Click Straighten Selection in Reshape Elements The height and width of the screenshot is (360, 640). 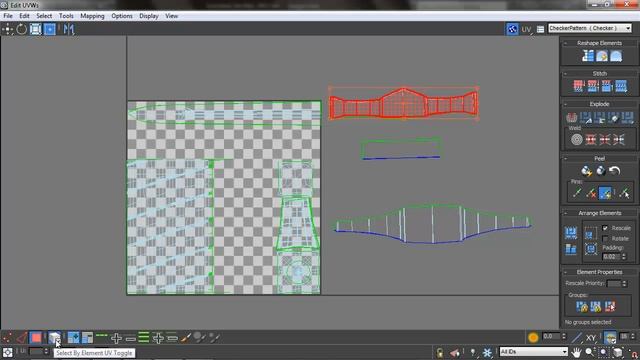[x=588, y=56]
